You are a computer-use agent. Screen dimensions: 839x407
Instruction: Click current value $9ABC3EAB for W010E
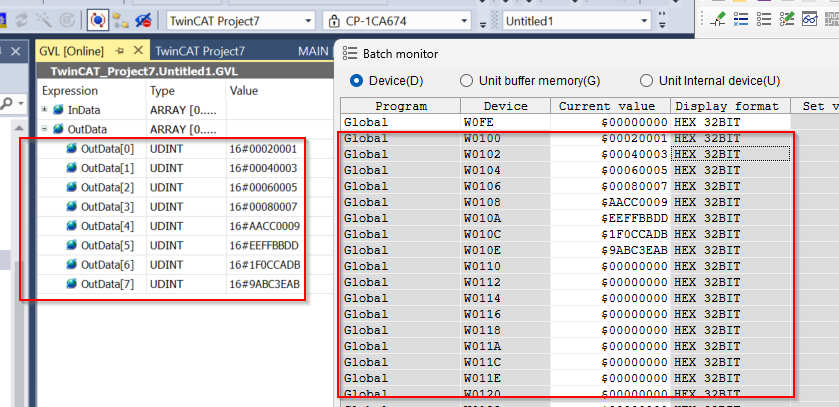click(x=611, y=250)
